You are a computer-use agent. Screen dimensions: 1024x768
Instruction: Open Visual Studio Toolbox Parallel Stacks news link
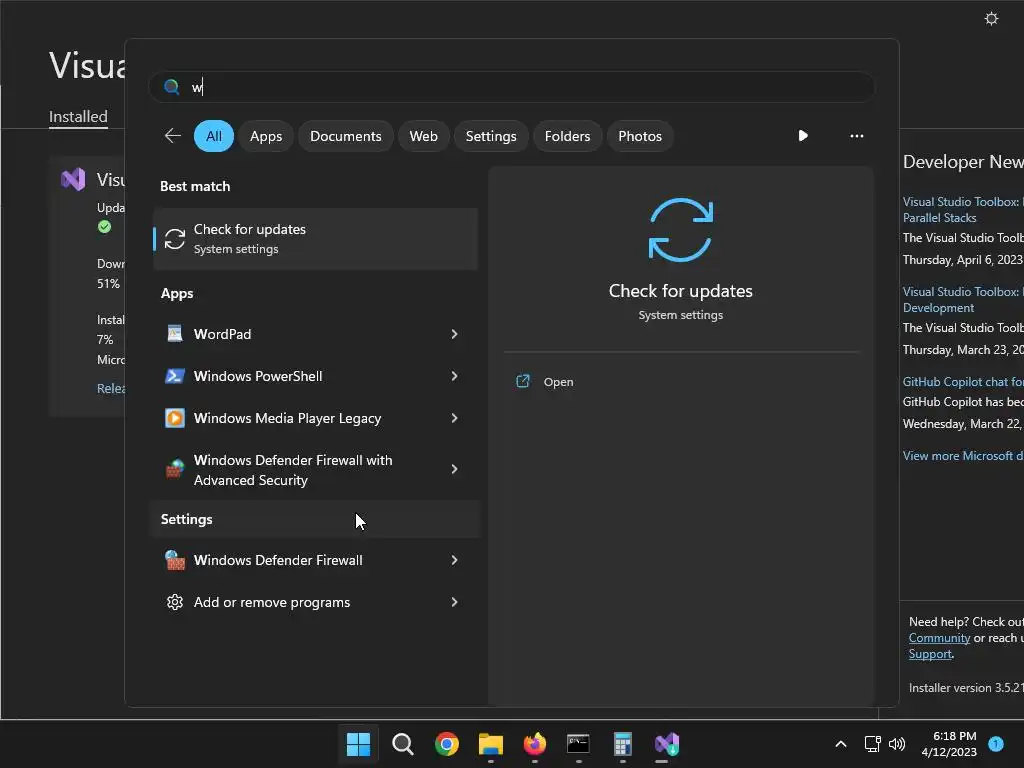[963, 210]
